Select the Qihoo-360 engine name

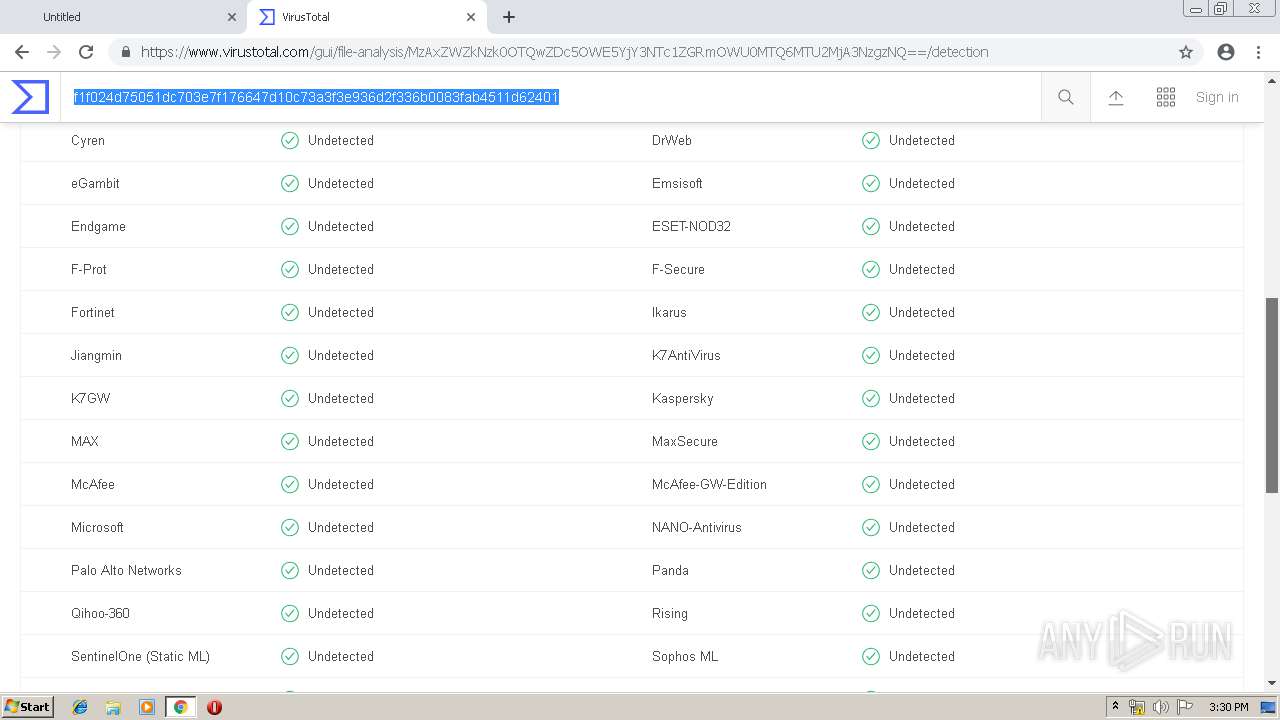100,613
